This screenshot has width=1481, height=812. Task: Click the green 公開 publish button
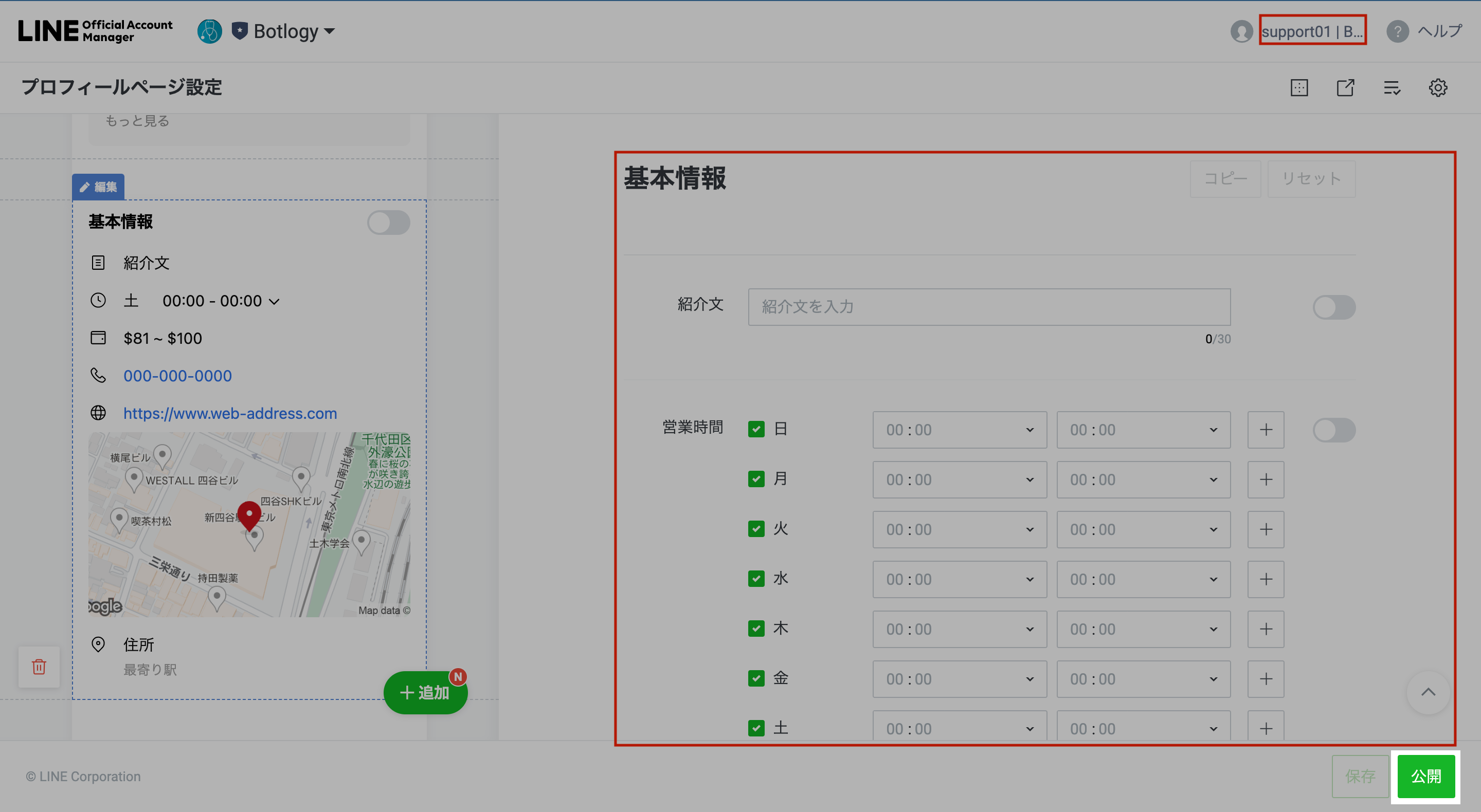(1425, 777)
